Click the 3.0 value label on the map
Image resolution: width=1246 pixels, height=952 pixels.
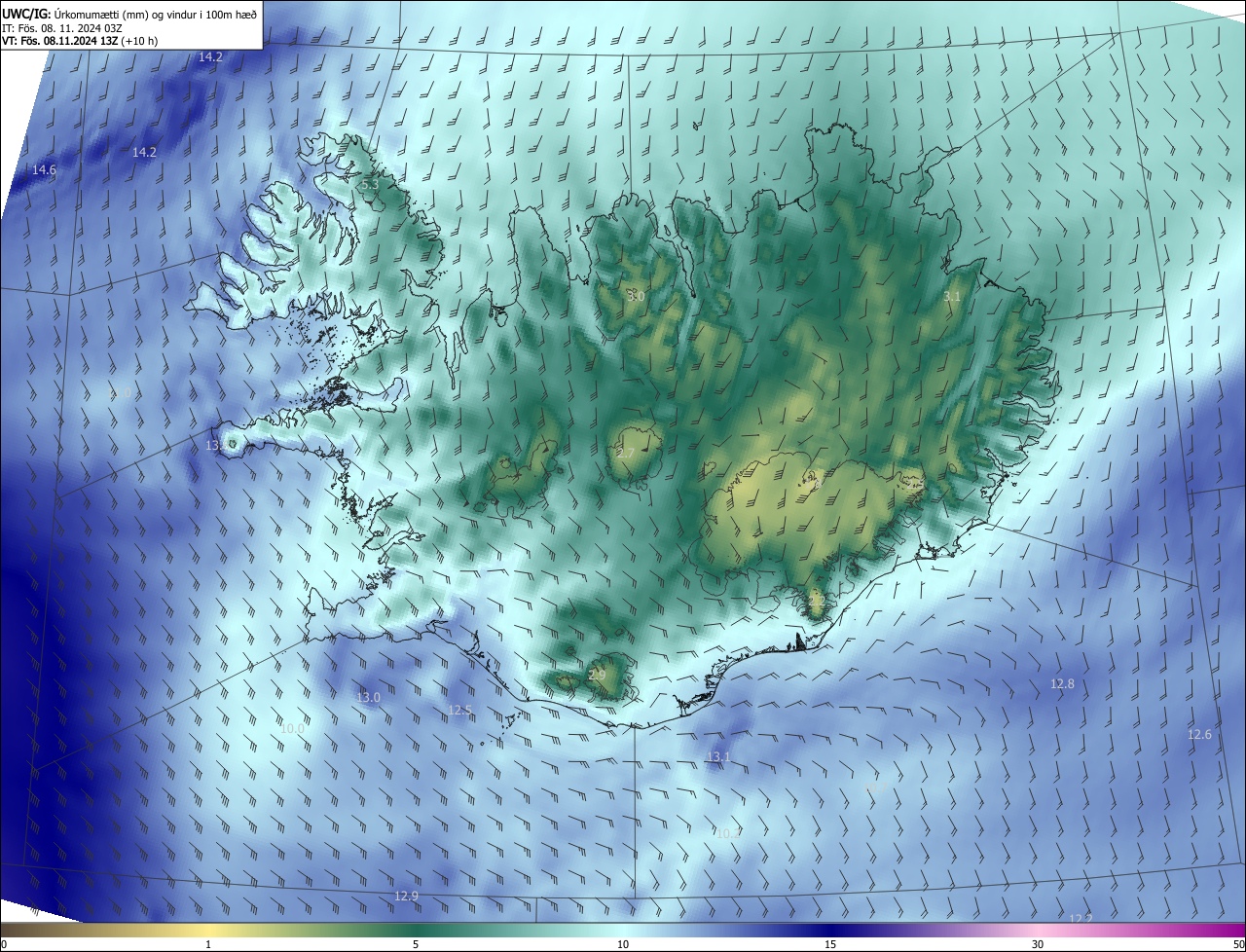point(636,296)
